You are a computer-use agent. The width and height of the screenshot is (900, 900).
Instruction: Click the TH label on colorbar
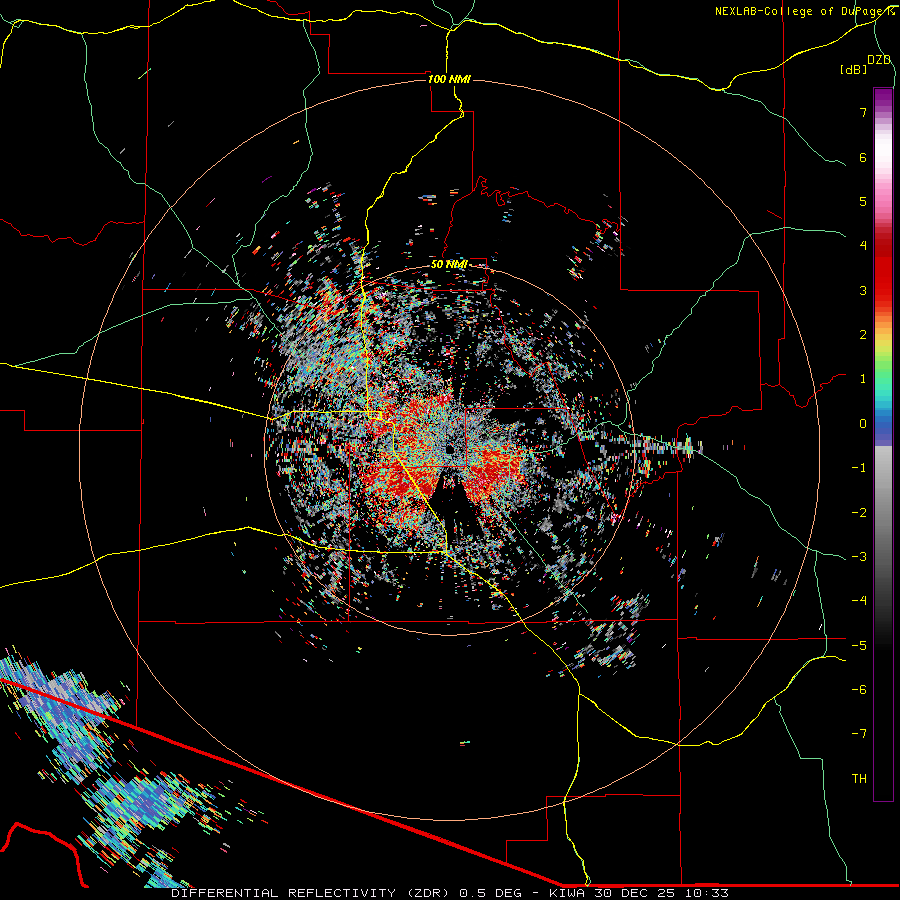tap(859, 778)
